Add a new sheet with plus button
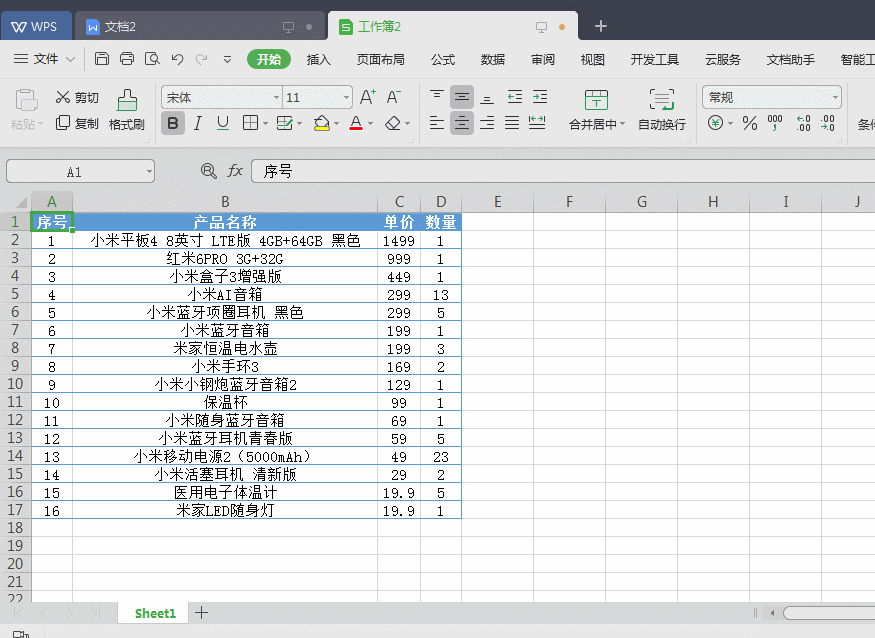 tap(201, 612)
